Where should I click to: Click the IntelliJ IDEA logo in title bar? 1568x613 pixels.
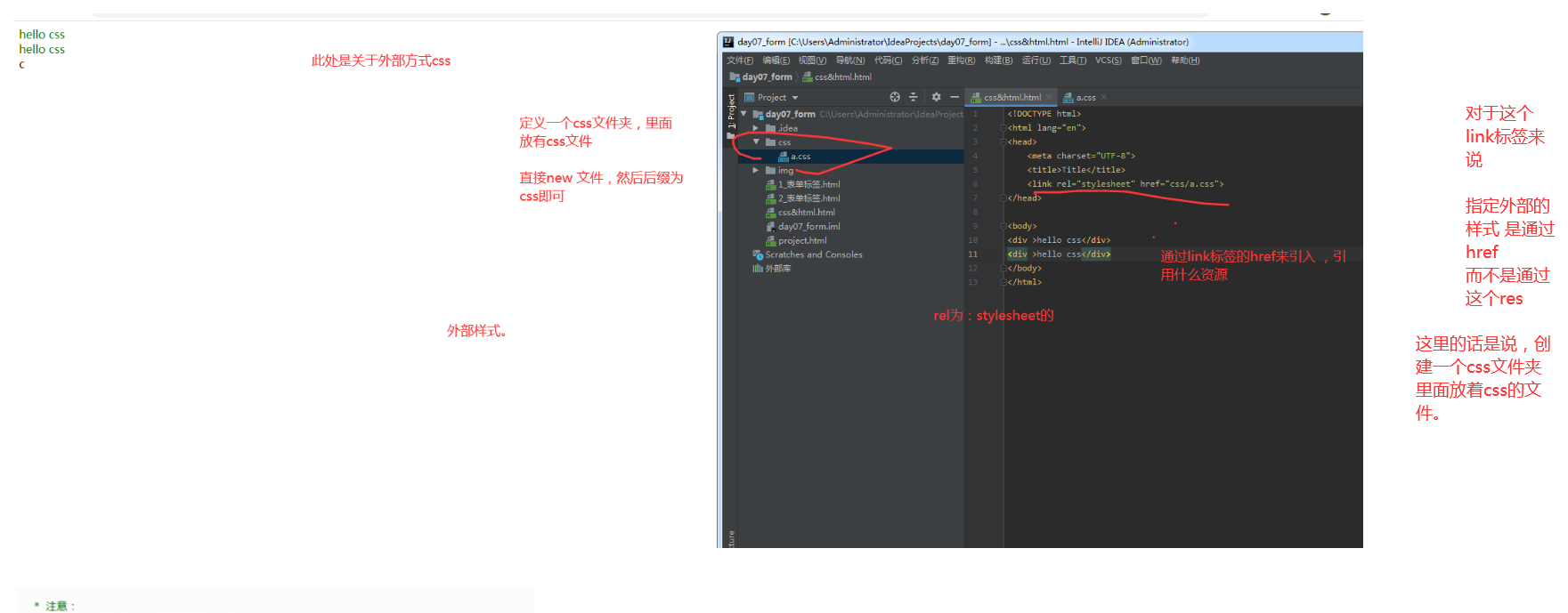point(728,42)
